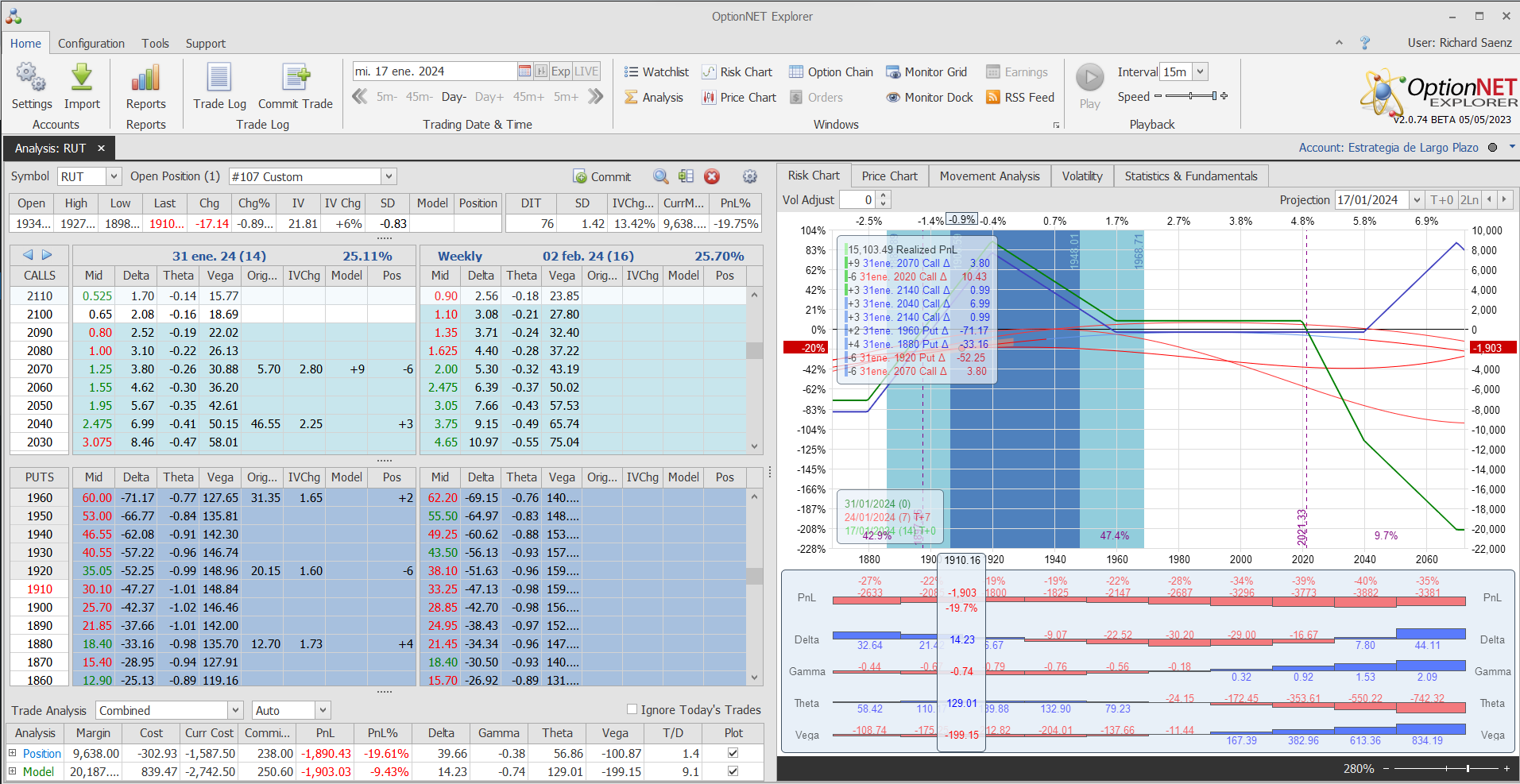Screen dimensions: 1520x784
Task: Toggle the LIVE mode button
Action: tap(586, 71)
